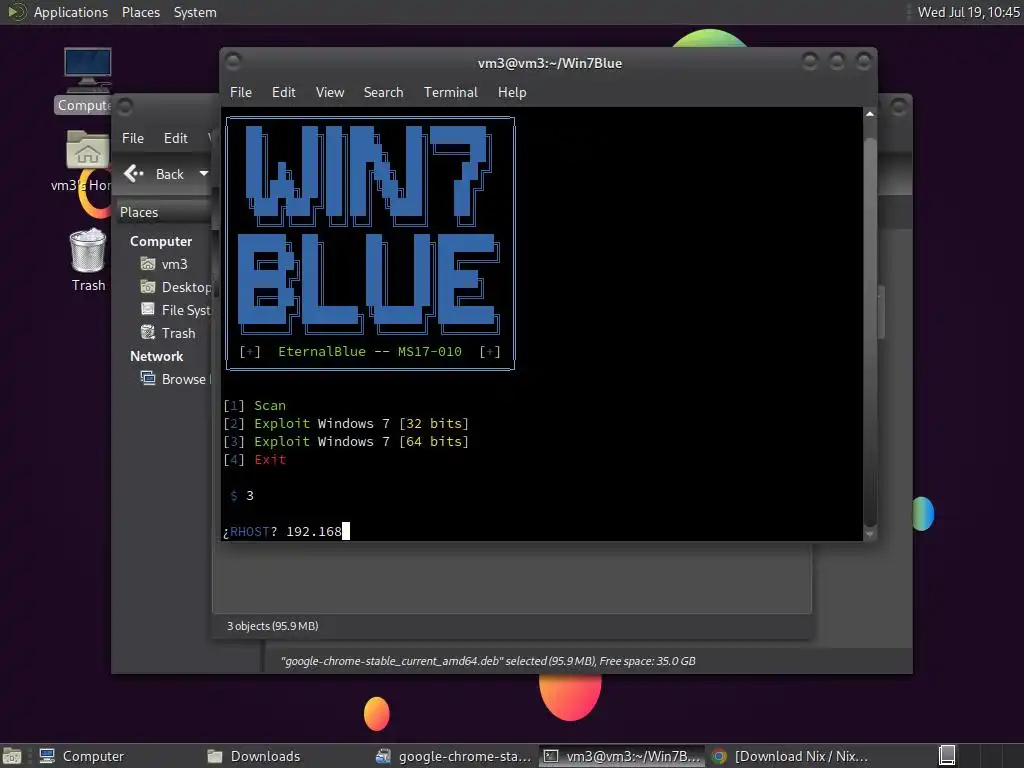Click the Exploit Windows 7 64 bits line
The image size is (1024, 768).
(346, 441)
